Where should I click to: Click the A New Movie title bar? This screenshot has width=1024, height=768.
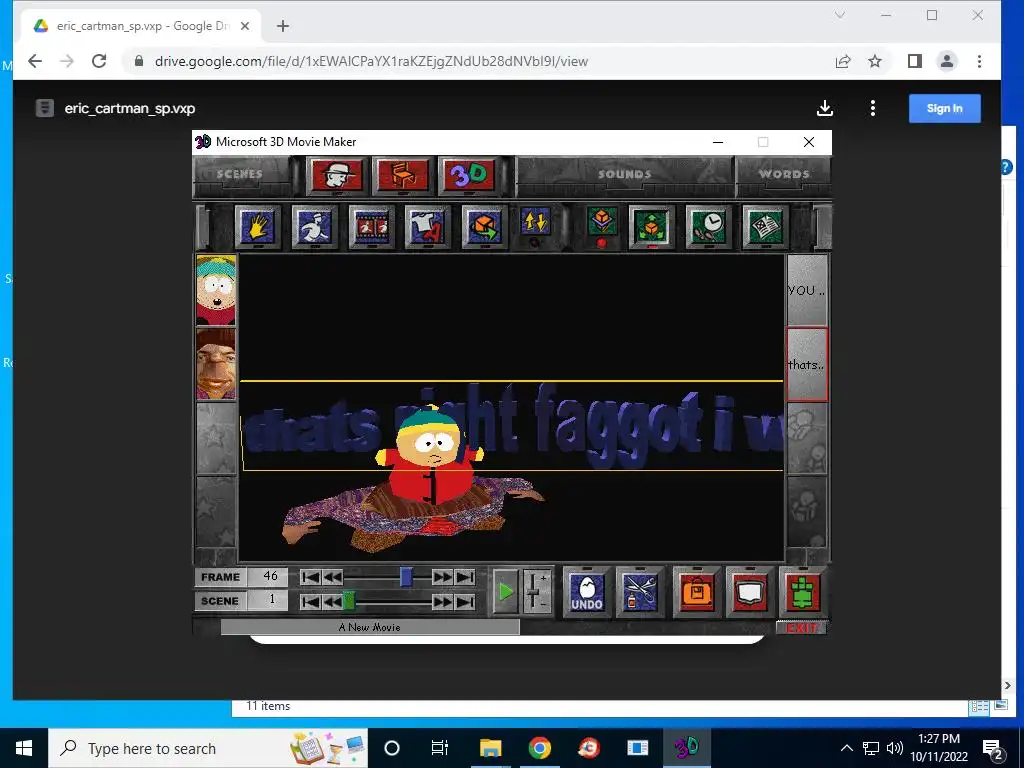pos(370,627)
